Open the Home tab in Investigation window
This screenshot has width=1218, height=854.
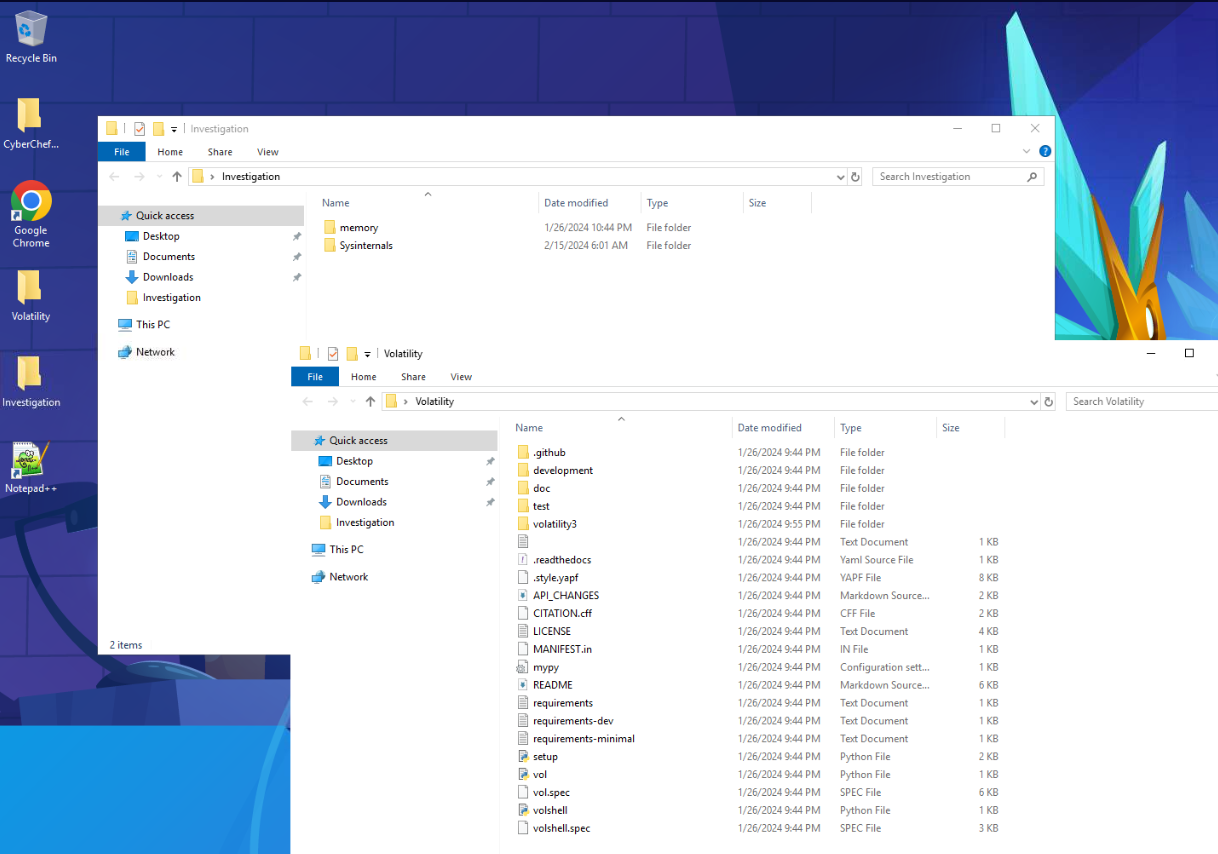click(x=170, y=152)
